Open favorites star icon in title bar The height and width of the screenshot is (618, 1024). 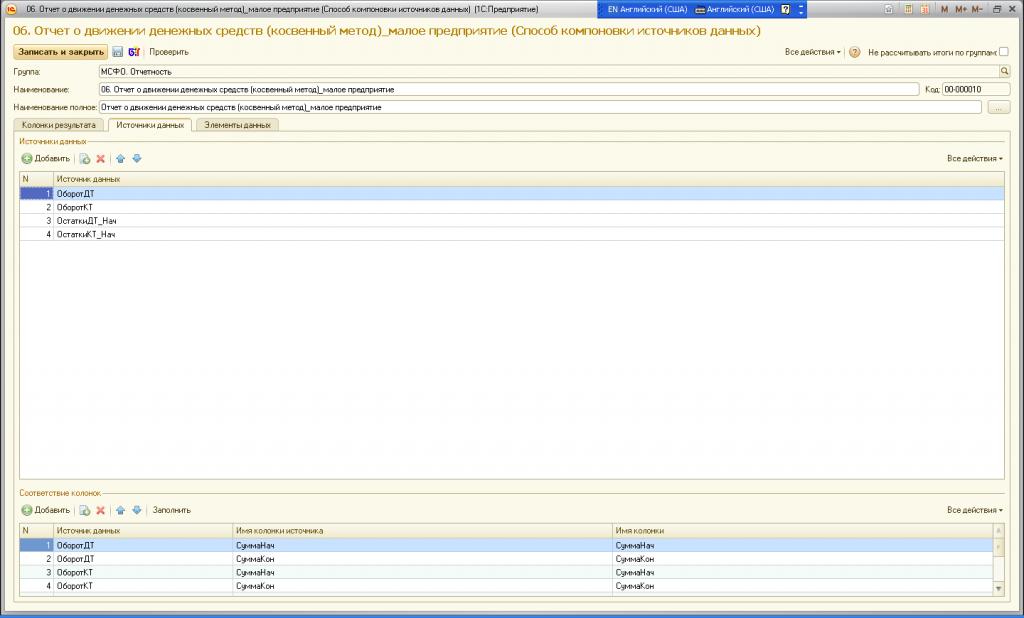pos(888,9)
